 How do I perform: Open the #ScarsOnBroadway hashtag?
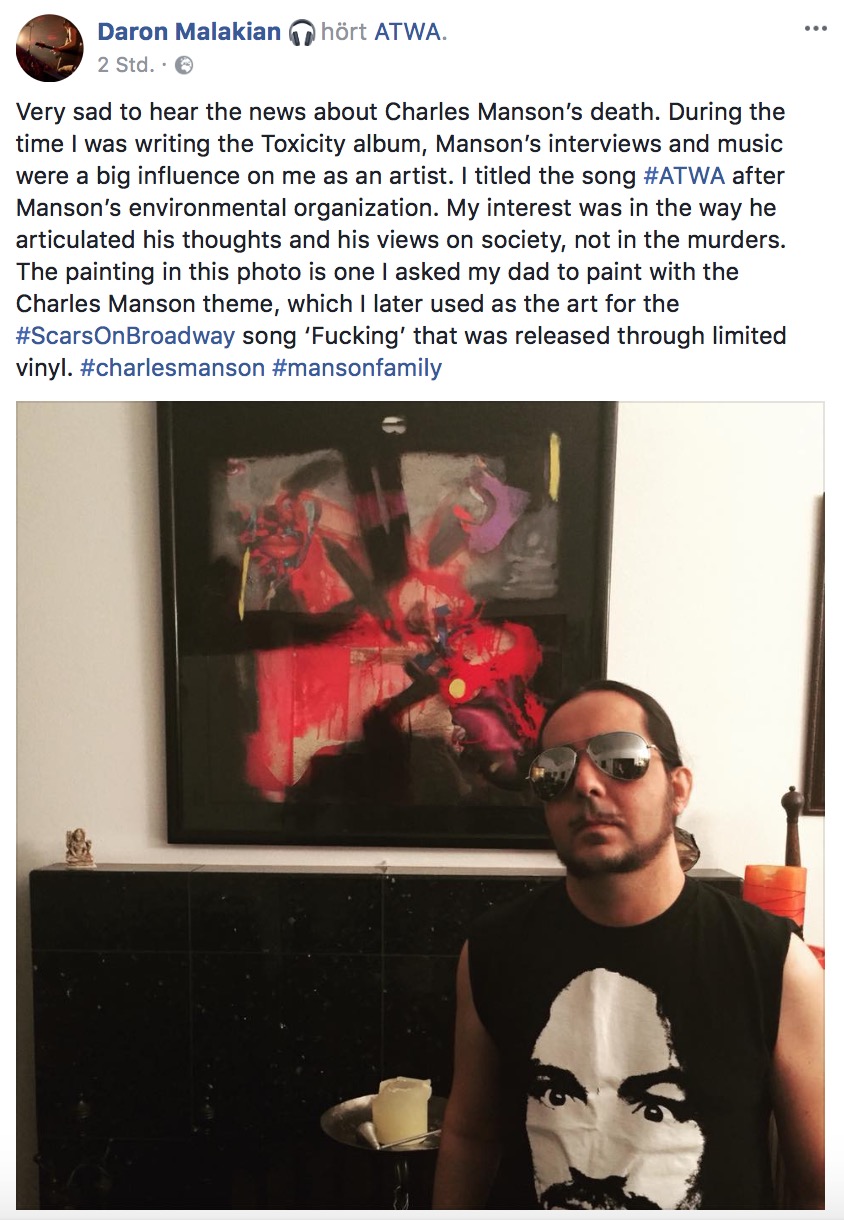point(126,335)
